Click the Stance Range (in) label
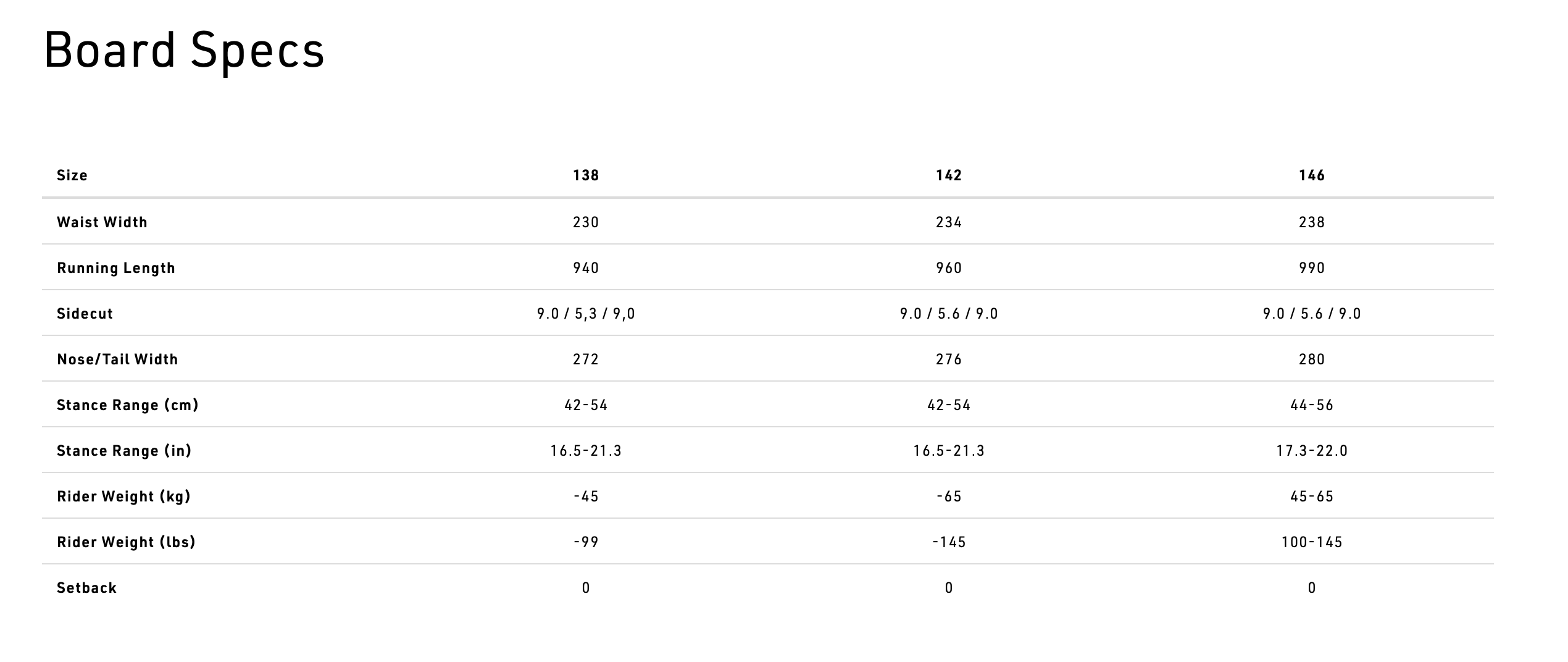The height and width of the screenshot is (662, 1568). pos(124,451)
